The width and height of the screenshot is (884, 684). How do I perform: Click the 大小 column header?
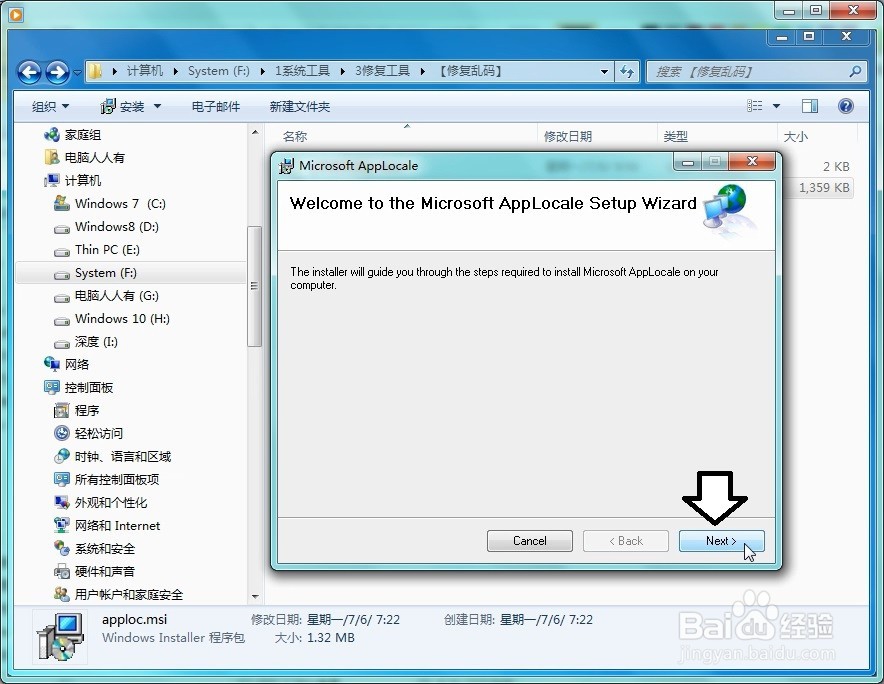(795, 136)
